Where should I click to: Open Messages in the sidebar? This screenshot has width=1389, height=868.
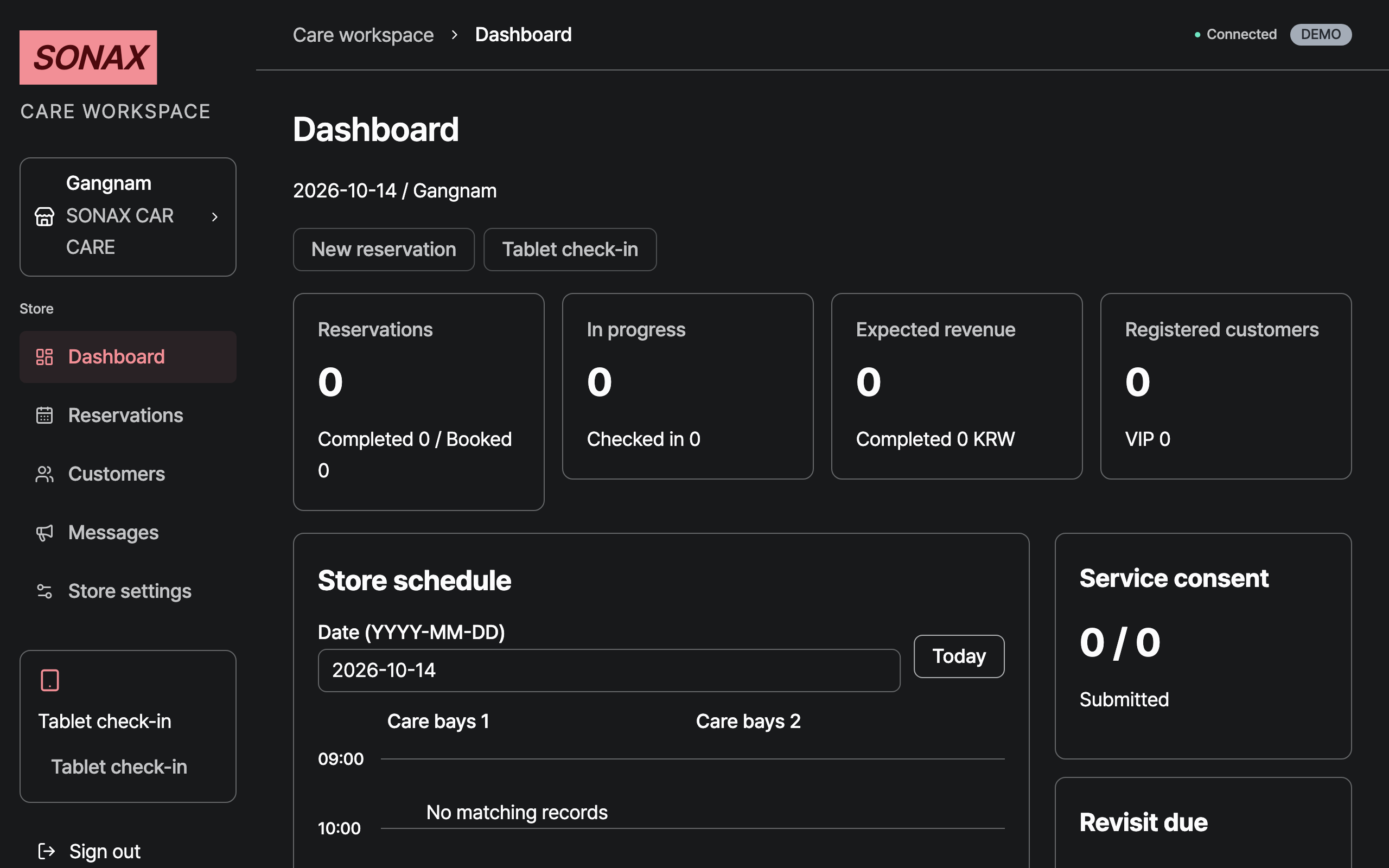click(x=128, y=532)
